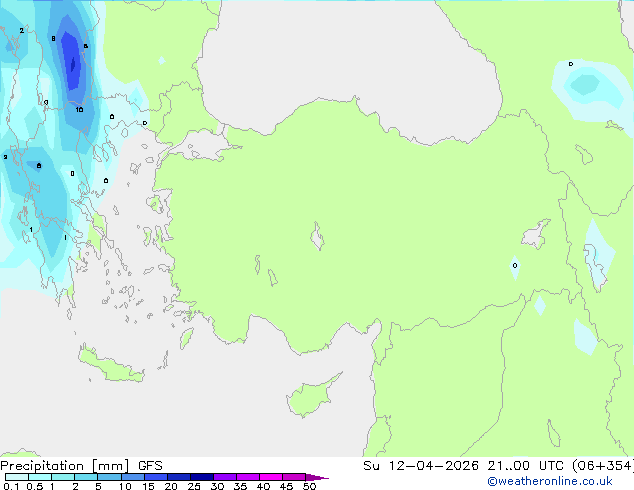Click the '10' precipitation value on the map

79,110
